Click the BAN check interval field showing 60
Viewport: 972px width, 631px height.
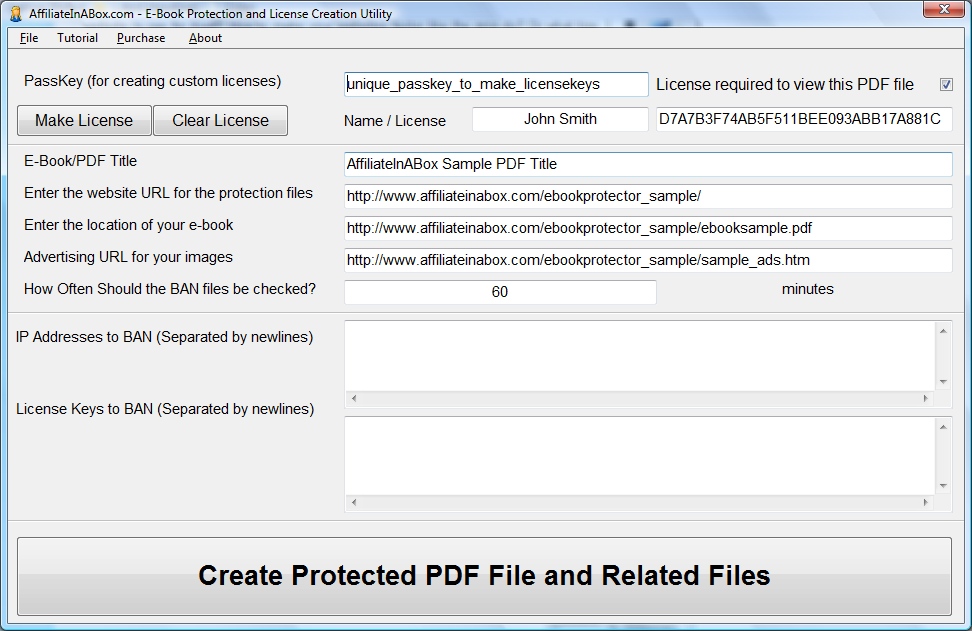click(x=500, y=292)
